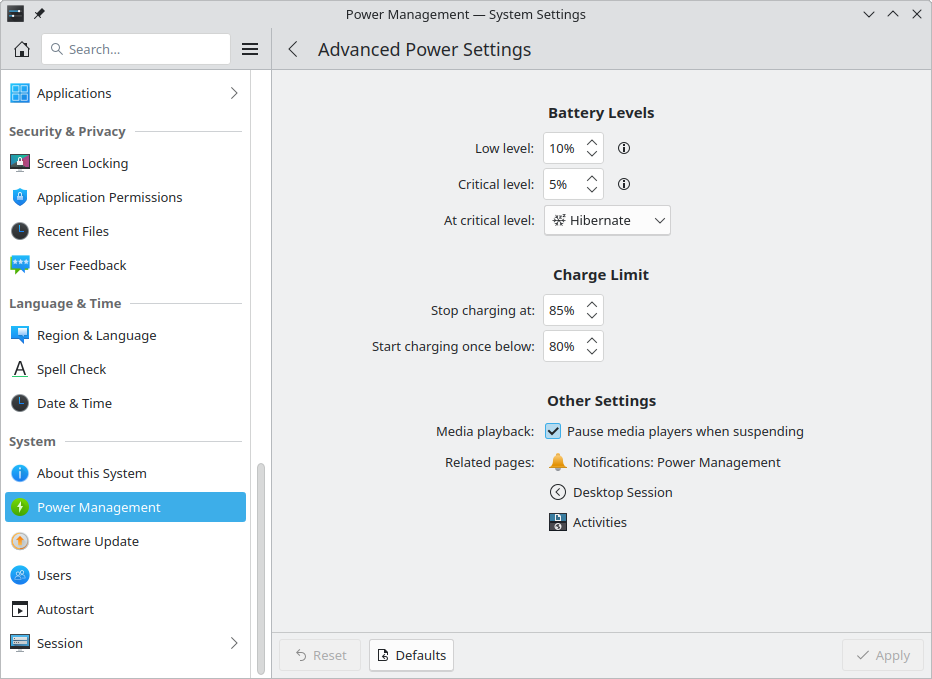The height and width of the screenshot is (679, 932).
Task: Increase the Stop charging at value
Action: pyautogui.click(x=592, y=304)
